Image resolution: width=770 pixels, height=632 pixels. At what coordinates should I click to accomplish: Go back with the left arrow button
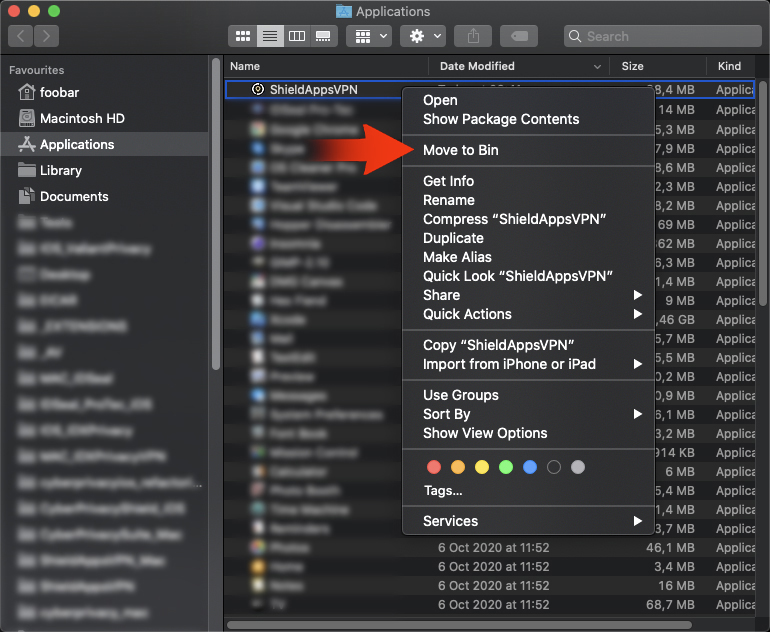coord(21,36)
